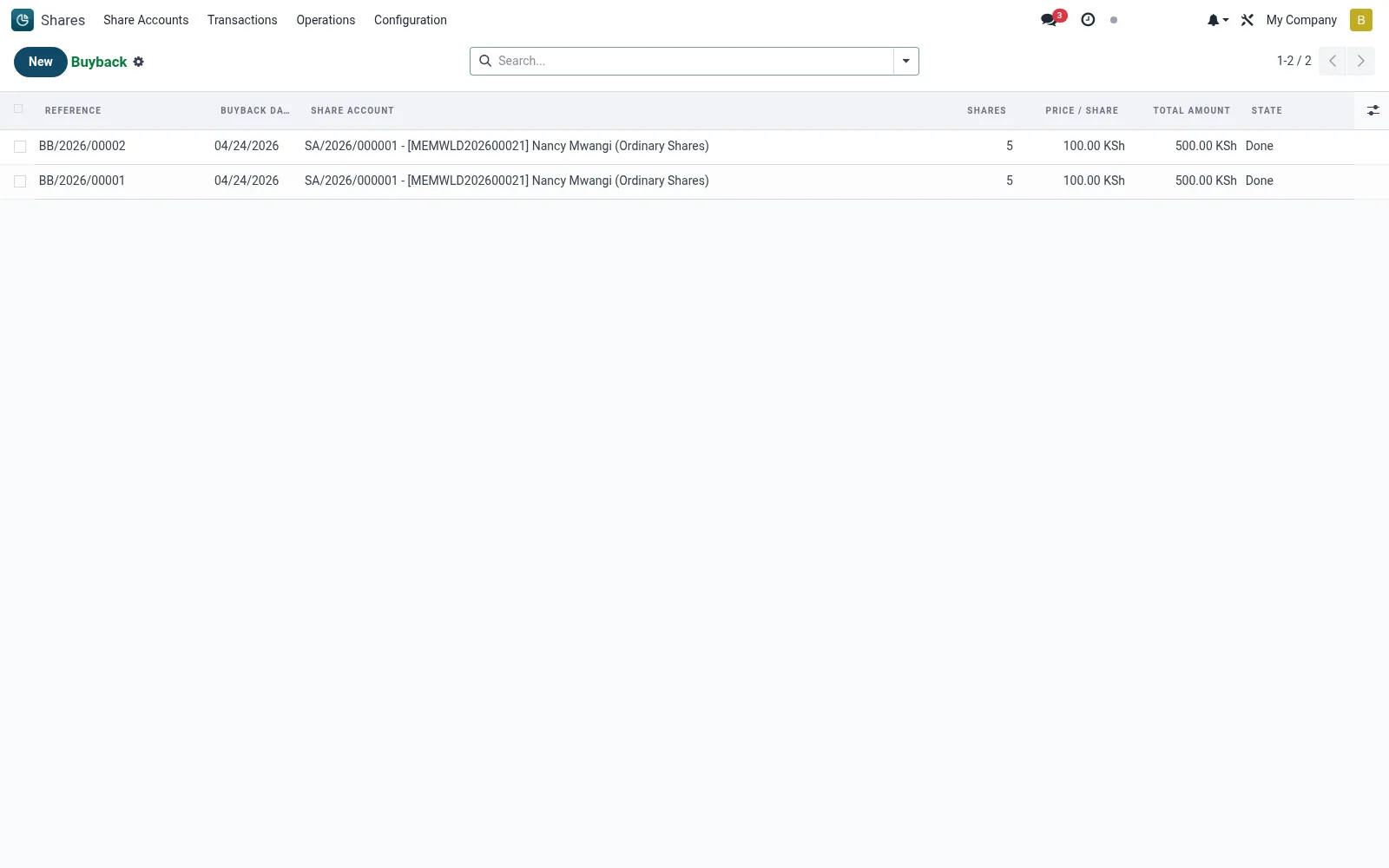The image size is (1389, 868).
Task: Focus the Search input field
Action: [x=693, y=61]
